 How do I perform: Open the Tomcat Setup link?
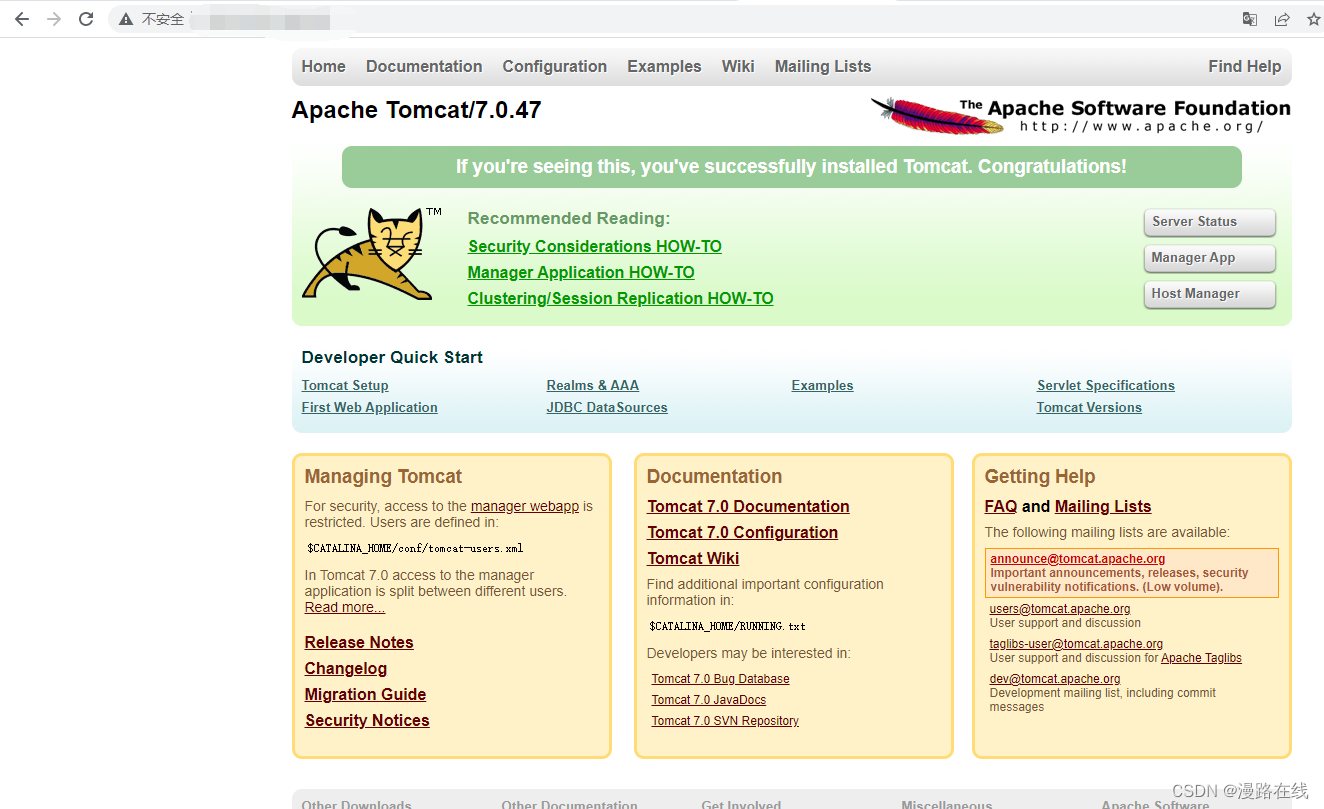345,385
